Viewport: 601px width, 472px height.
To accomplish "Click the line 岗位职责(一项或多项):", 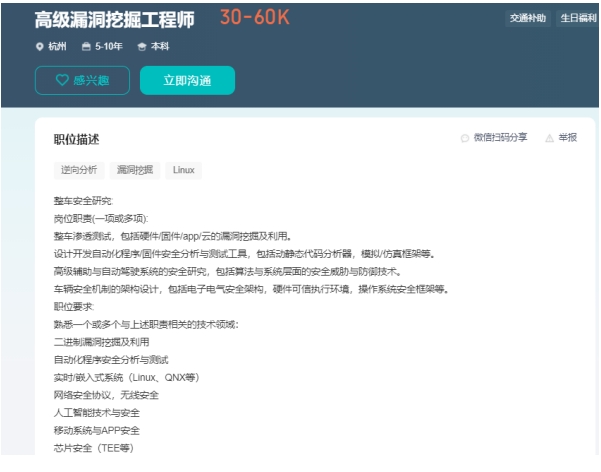I will (x=101, y=219).
